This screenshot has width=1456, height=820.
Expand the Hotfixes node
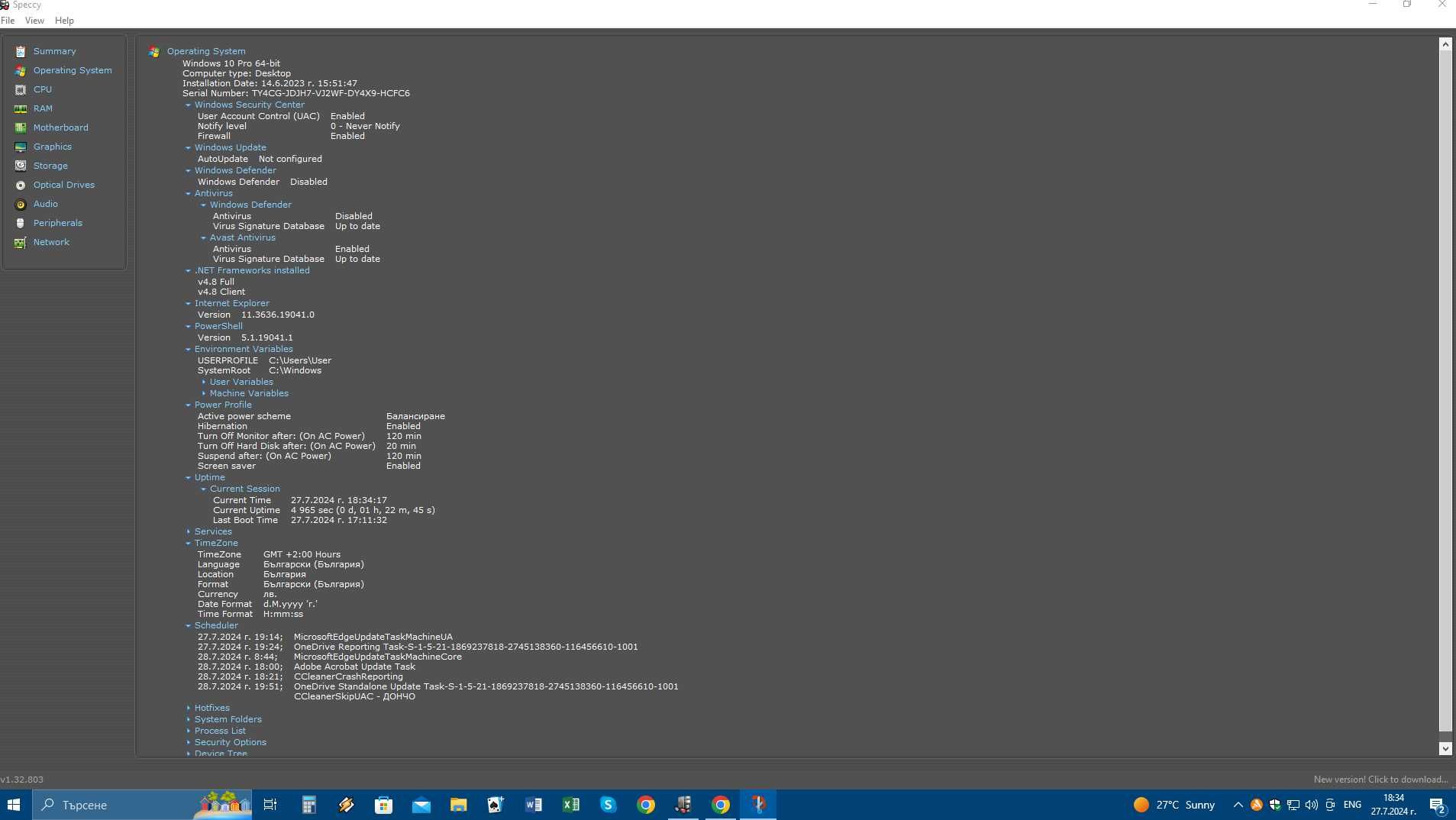click(188, 708)
